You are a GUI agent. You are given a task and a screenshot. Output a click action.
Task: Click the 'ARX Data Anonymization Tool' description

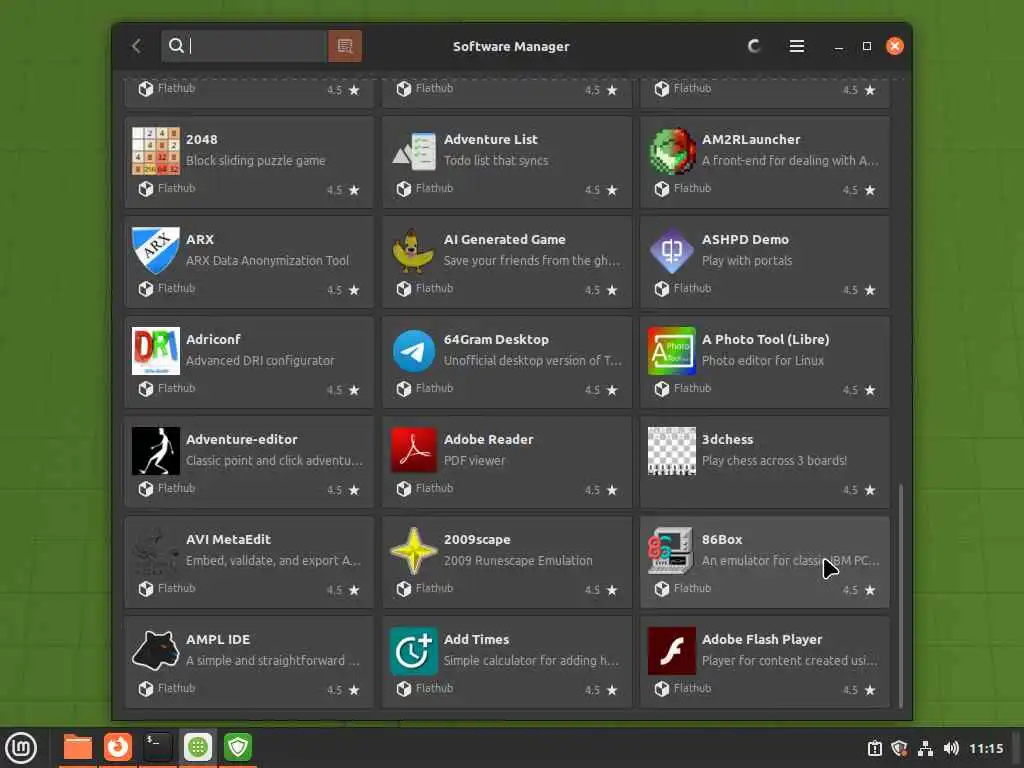268,261
